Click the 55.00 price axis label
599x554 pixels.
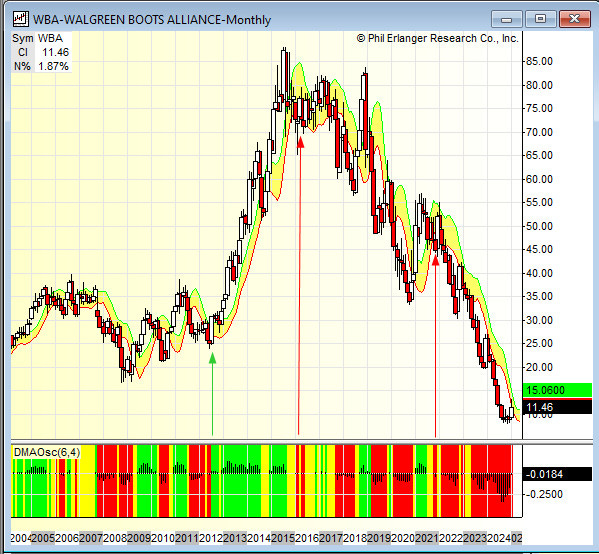[539, 202]
